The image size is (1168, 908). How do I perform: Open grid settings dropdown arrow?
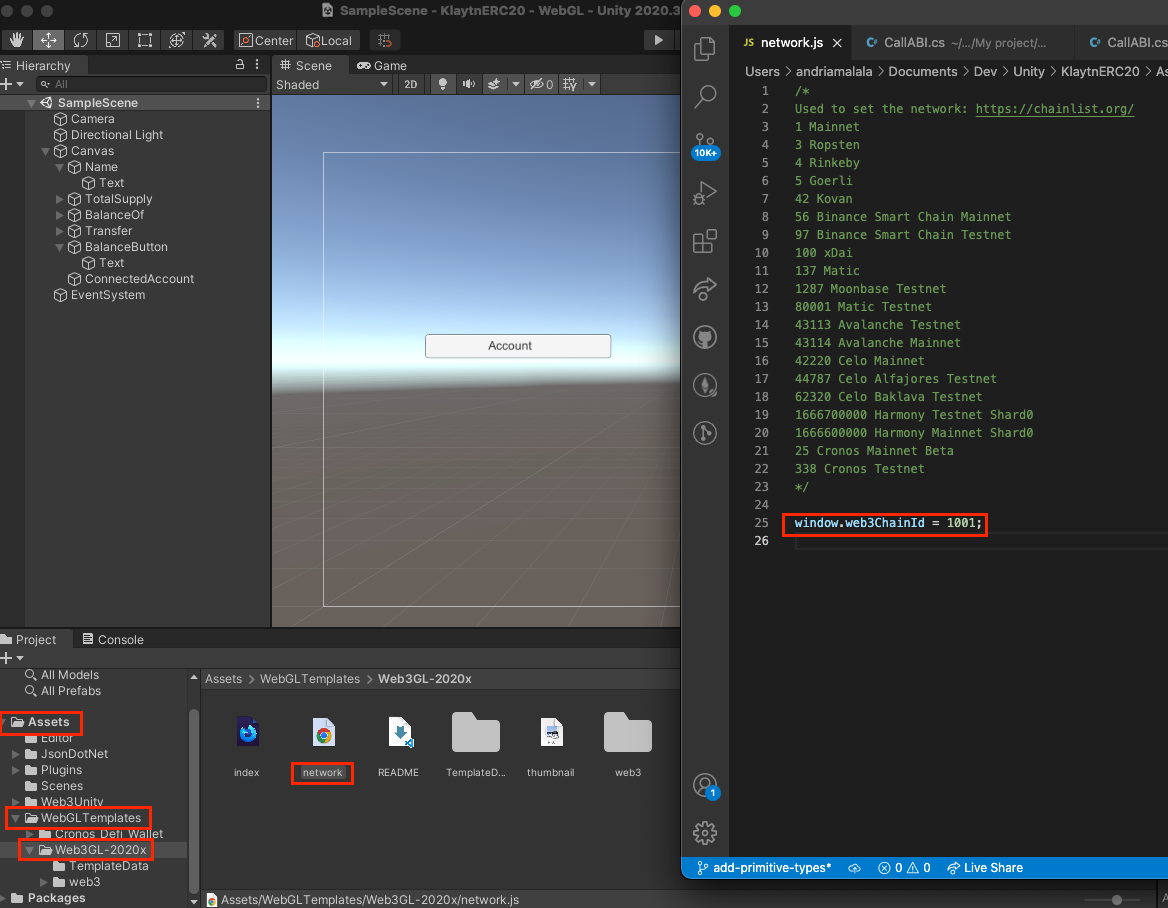(x=592, y=84)
